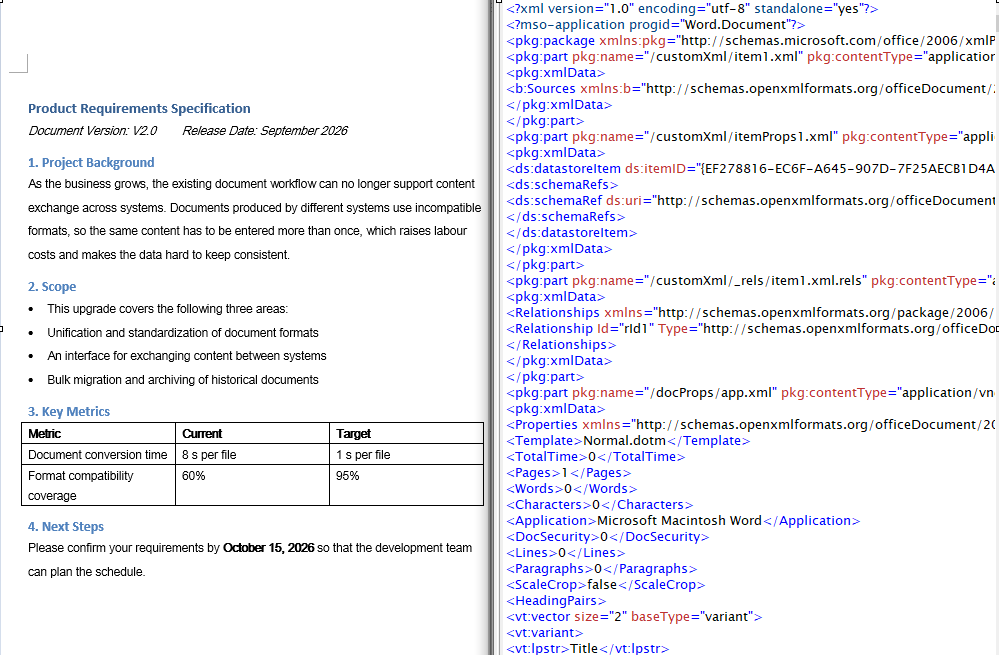This screenshot has width=999, height=655.
Task: Click the 'Document Version: V2.0' text
Action: [x=92, y=131]
